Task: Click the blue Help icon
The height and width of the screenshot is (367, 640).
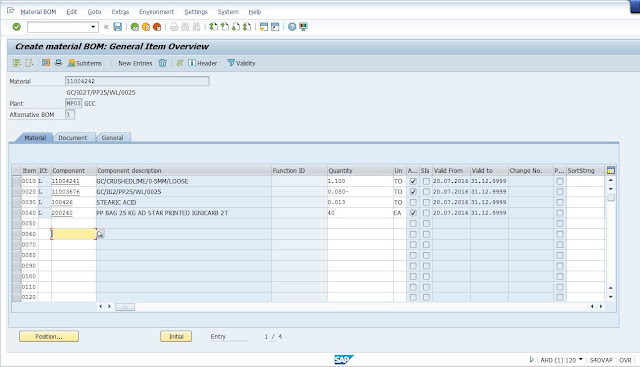Action: pos(292,27)
